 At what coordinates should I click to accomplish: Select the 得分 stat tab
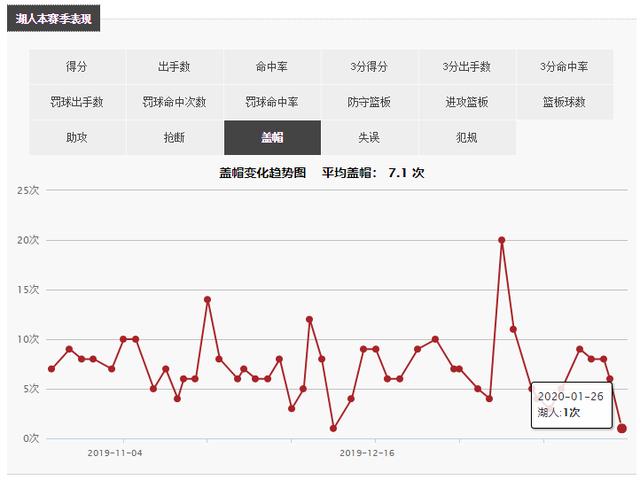click(77, 67)
